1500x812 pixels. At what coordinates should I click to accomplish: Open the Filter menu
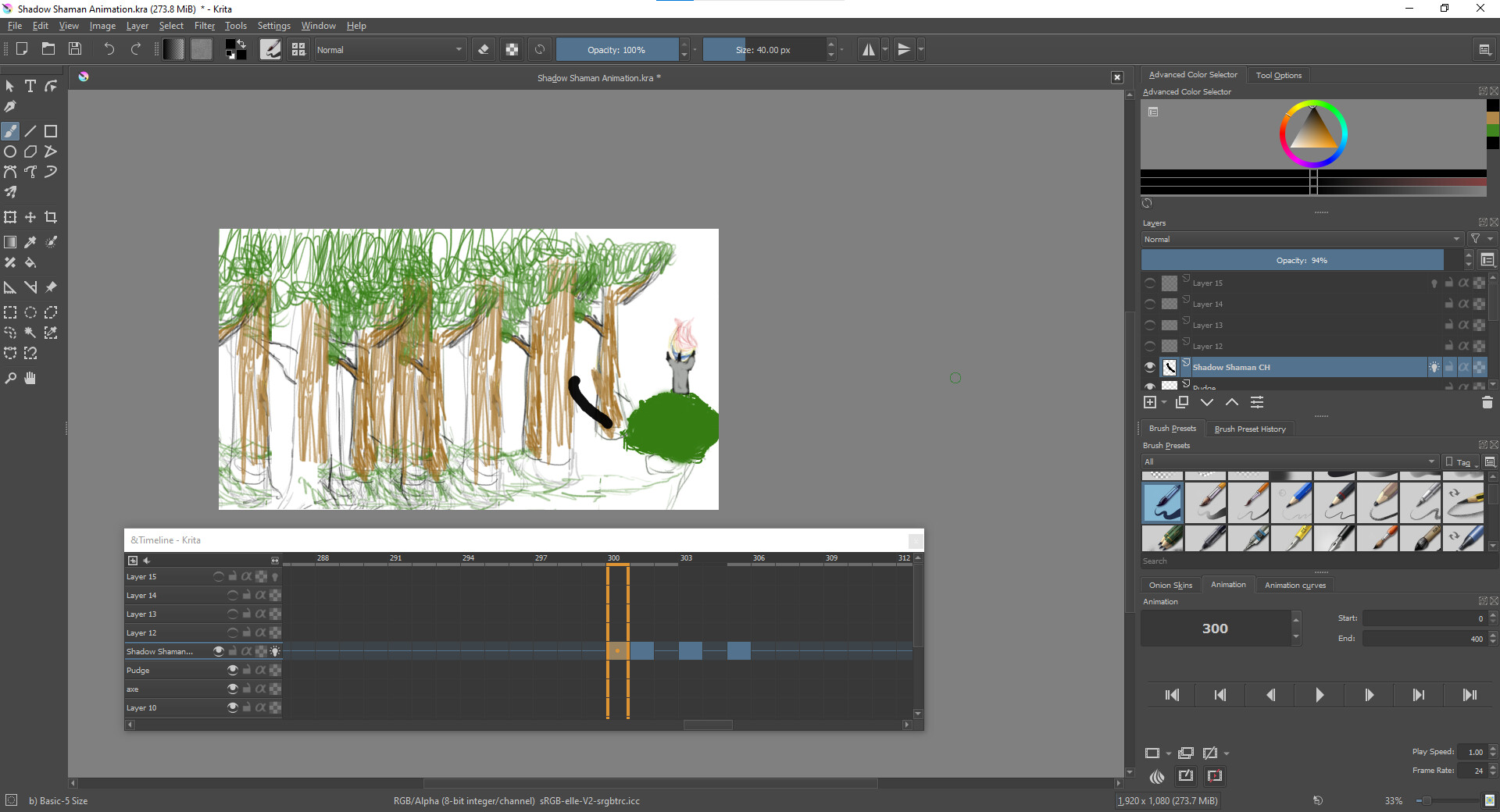coord(204,25)
